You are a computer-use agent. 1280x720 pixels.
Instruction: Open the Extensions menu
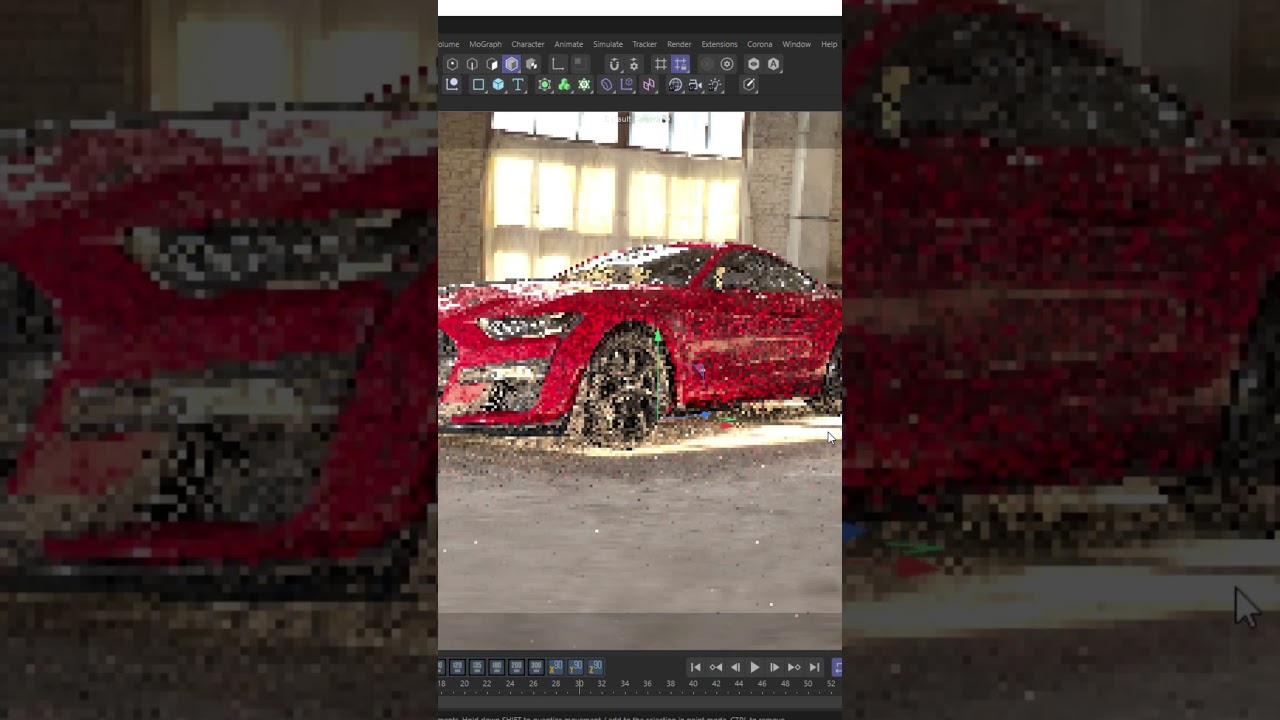(719, 44)
